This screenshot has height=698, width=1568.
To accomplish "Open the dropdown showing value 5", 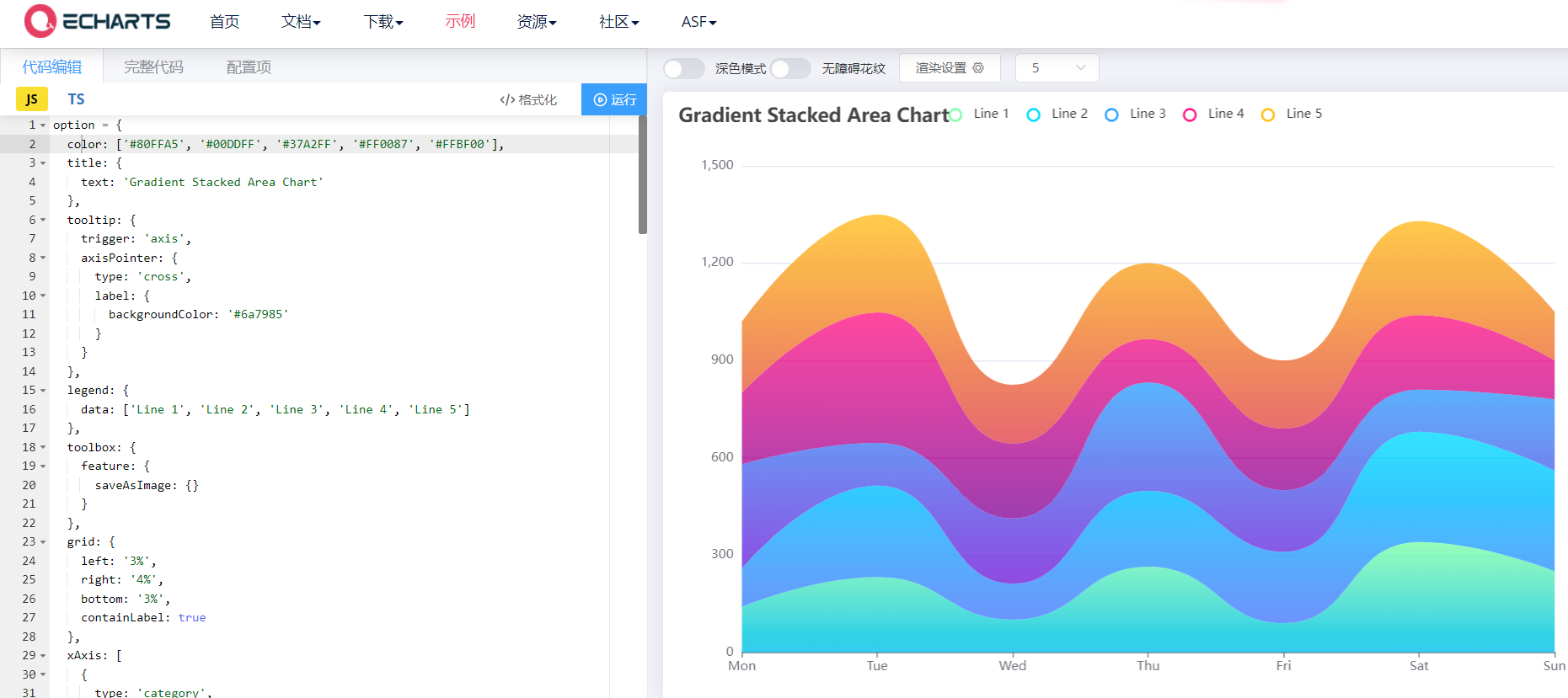I will point(1057,68).
